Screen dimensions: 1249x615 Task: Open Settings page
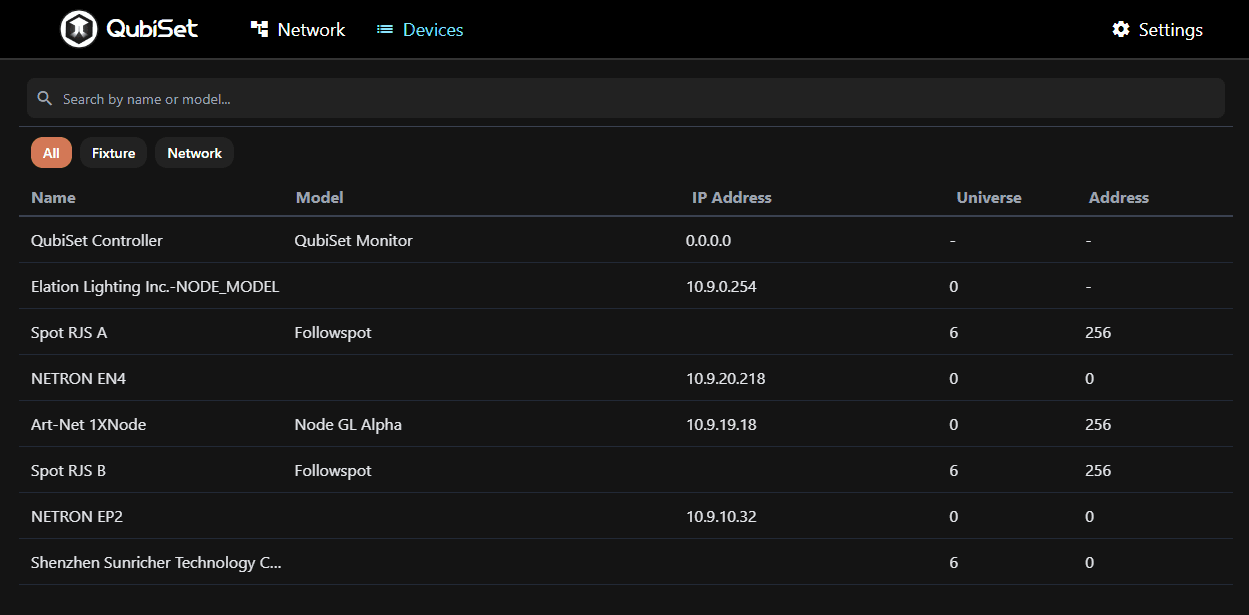click(1170, 30)
